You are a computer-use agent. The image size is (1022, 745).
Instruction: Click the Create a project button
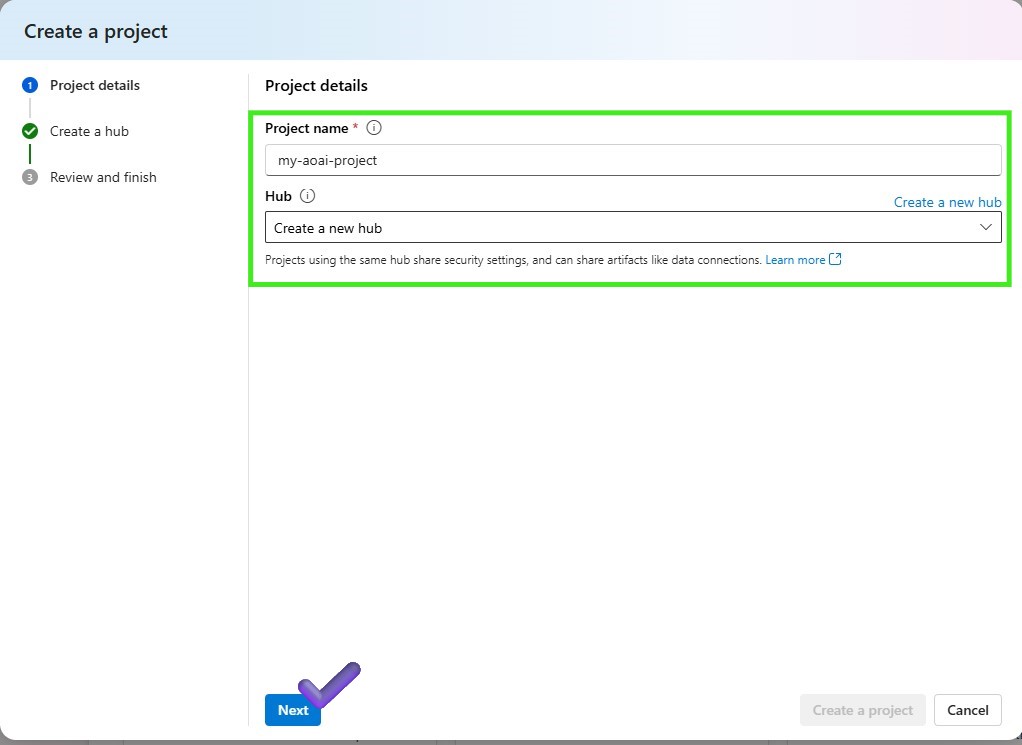[862, 710]
